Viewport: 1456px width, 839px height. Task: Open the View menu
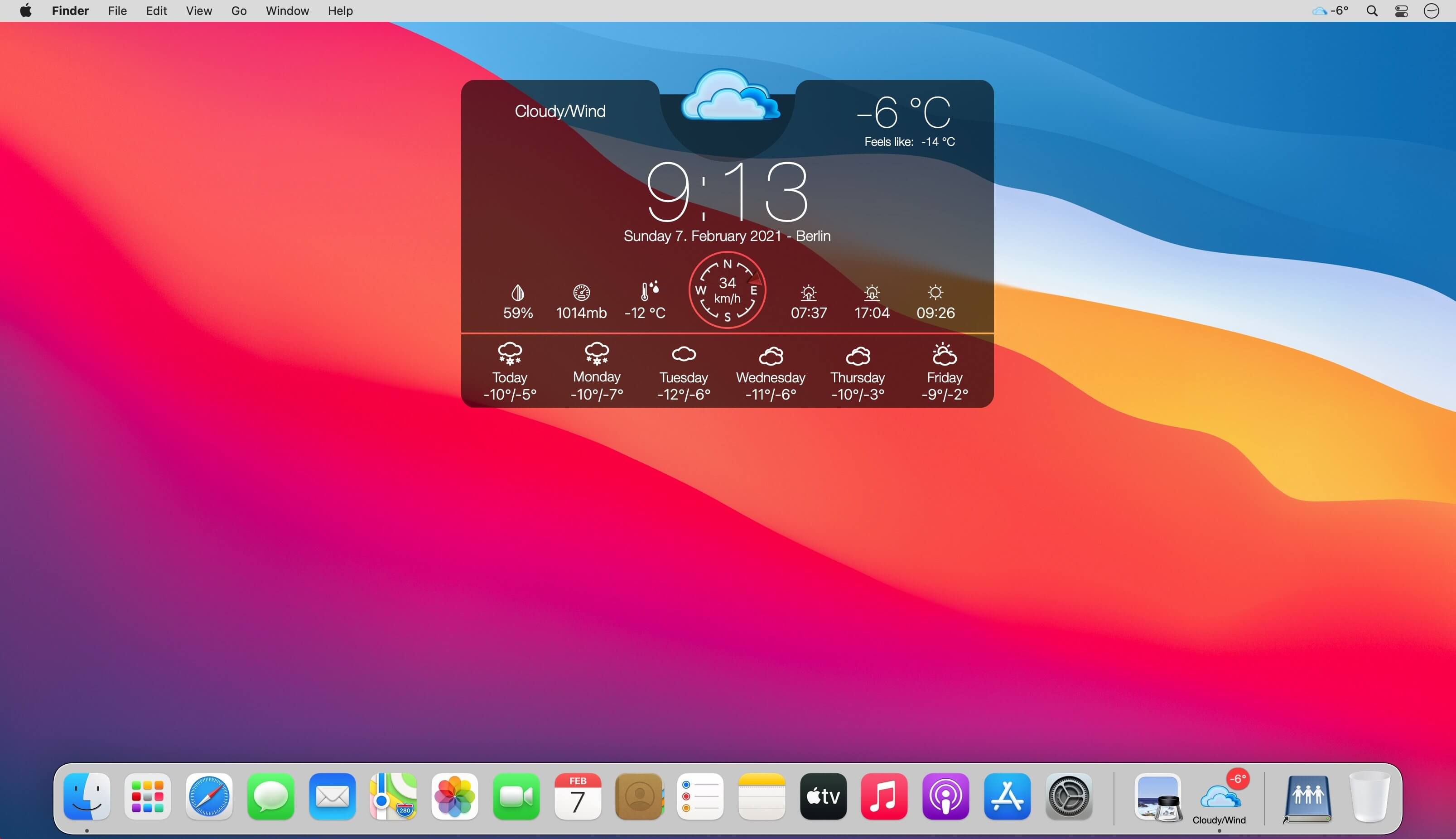(199, 11)
